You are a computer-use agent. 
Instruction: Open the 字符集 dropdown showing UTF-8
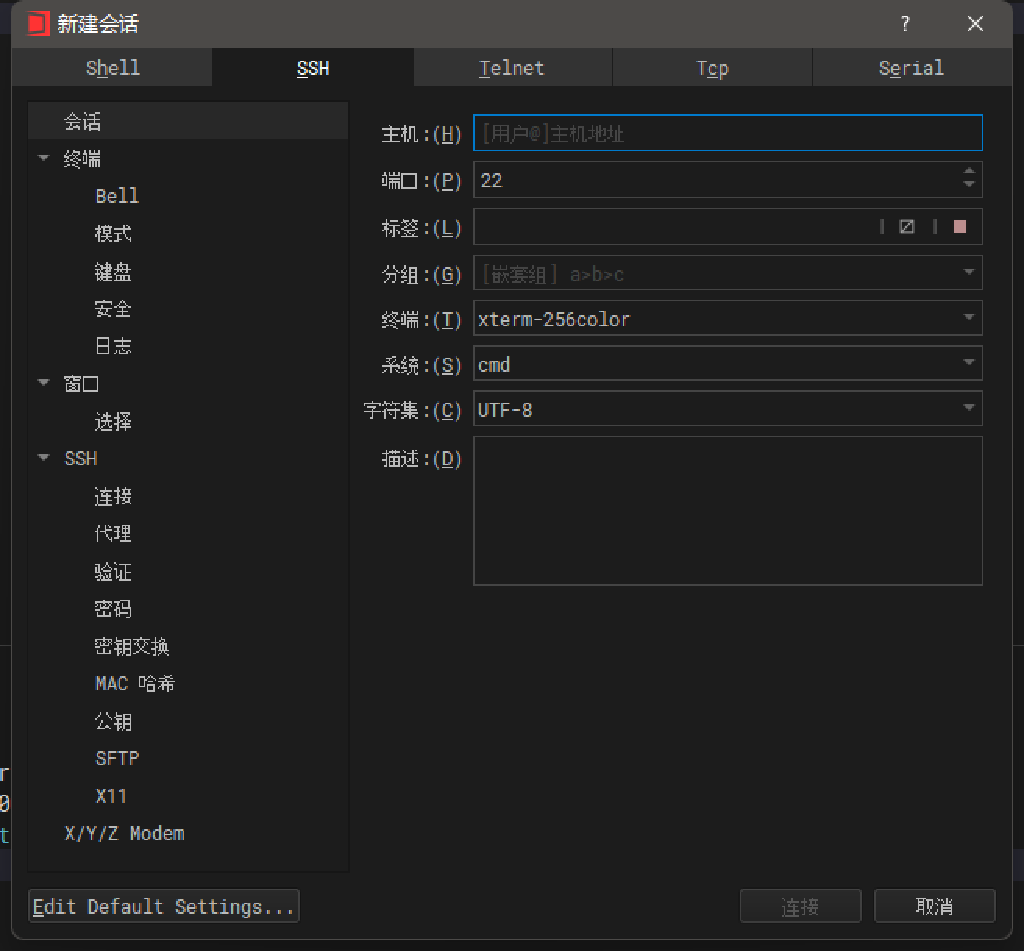click(968, 408)
